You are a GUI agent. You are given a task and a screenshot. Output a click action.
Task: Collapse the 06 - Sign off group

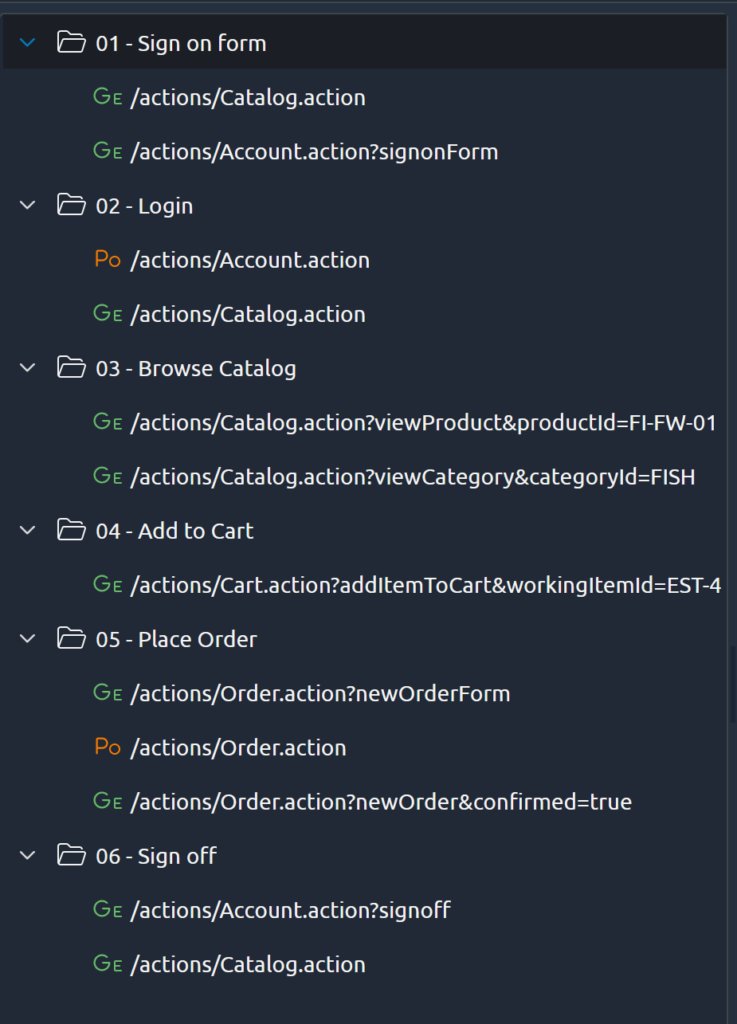(28, 856)
